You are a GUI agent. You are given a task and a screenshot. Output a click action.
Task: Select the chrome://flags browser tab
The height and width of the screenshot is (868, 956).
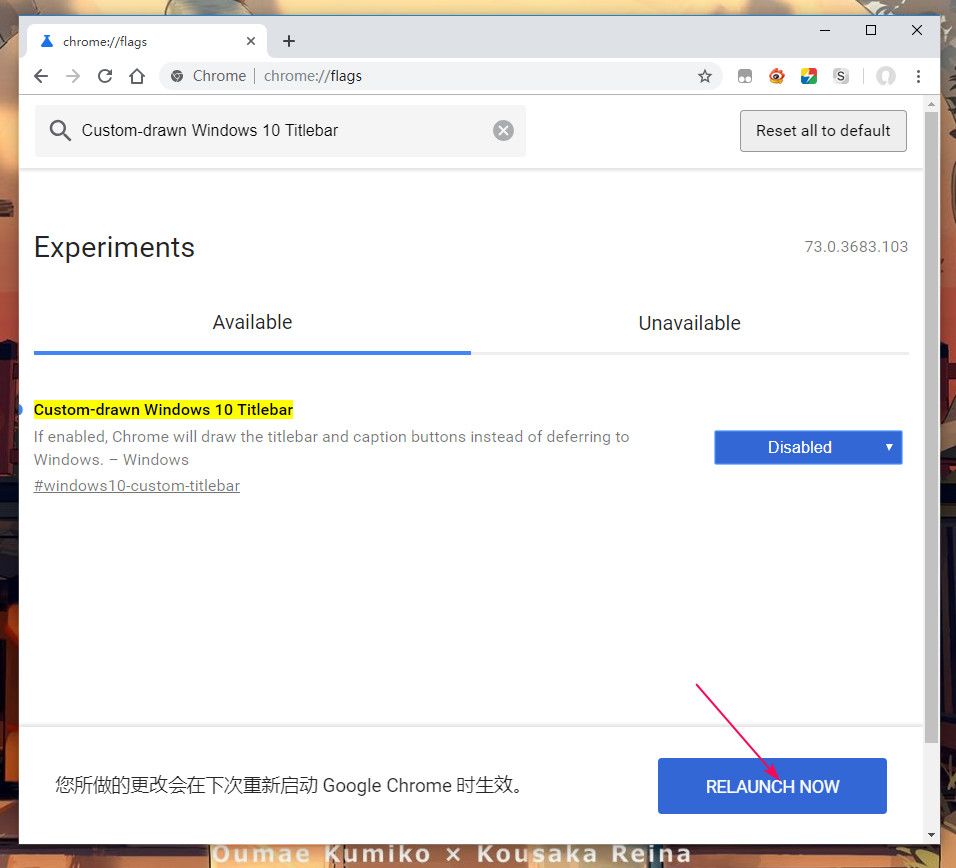pyautogui.click(x=147, y=41)
